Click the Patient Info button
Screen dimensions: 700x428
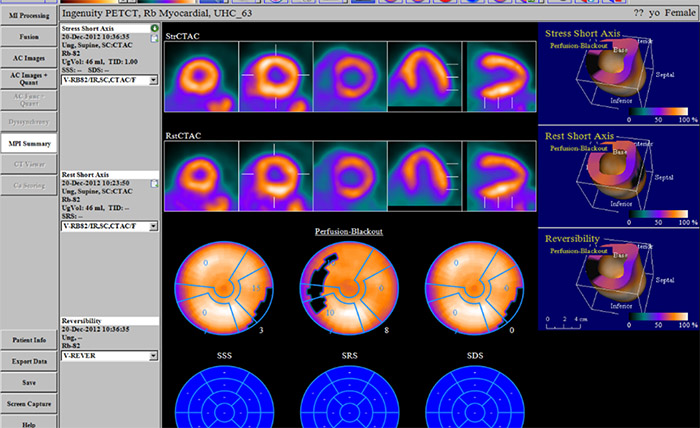click(x=28, y=342)
